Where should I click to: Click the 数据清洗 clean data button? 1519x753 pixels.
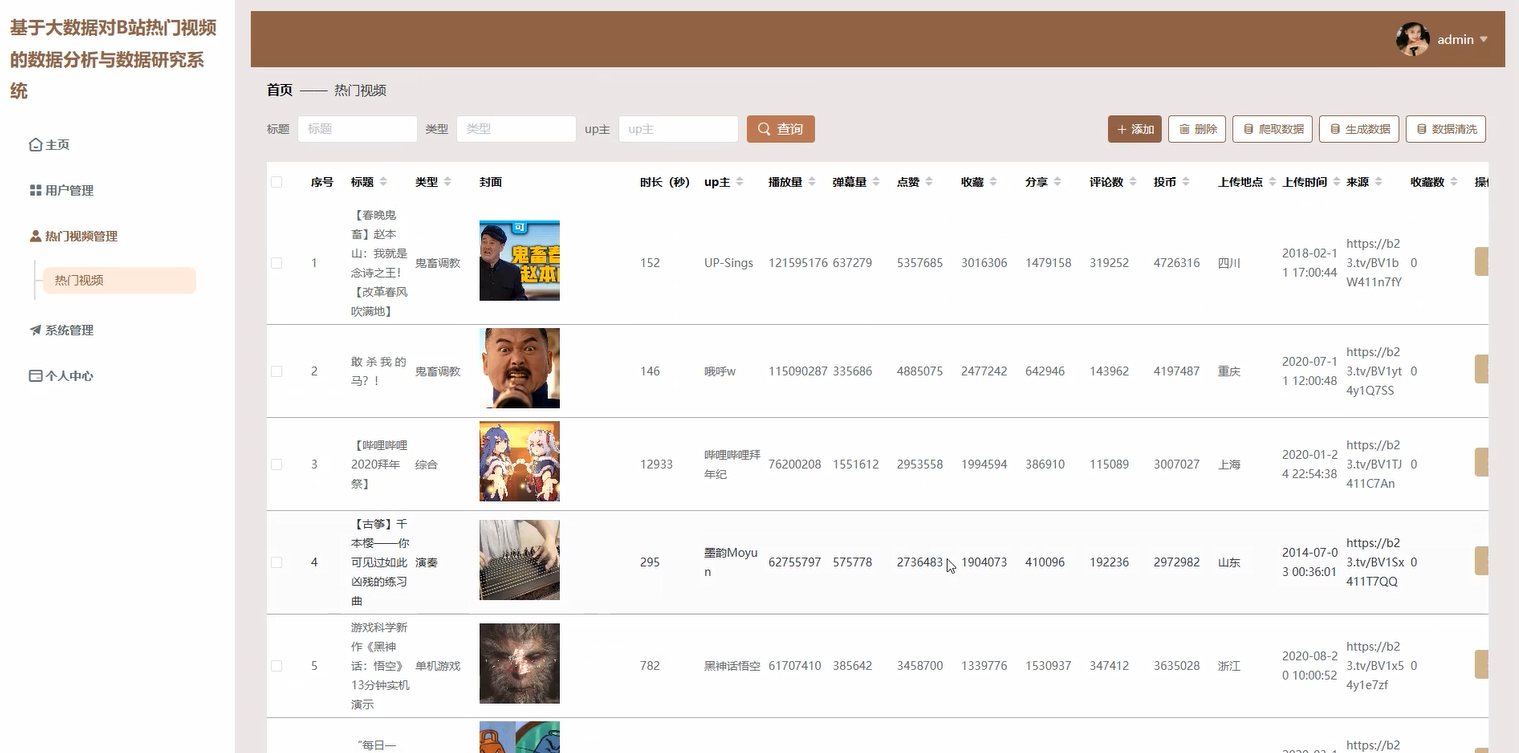tap(1446, 129)
